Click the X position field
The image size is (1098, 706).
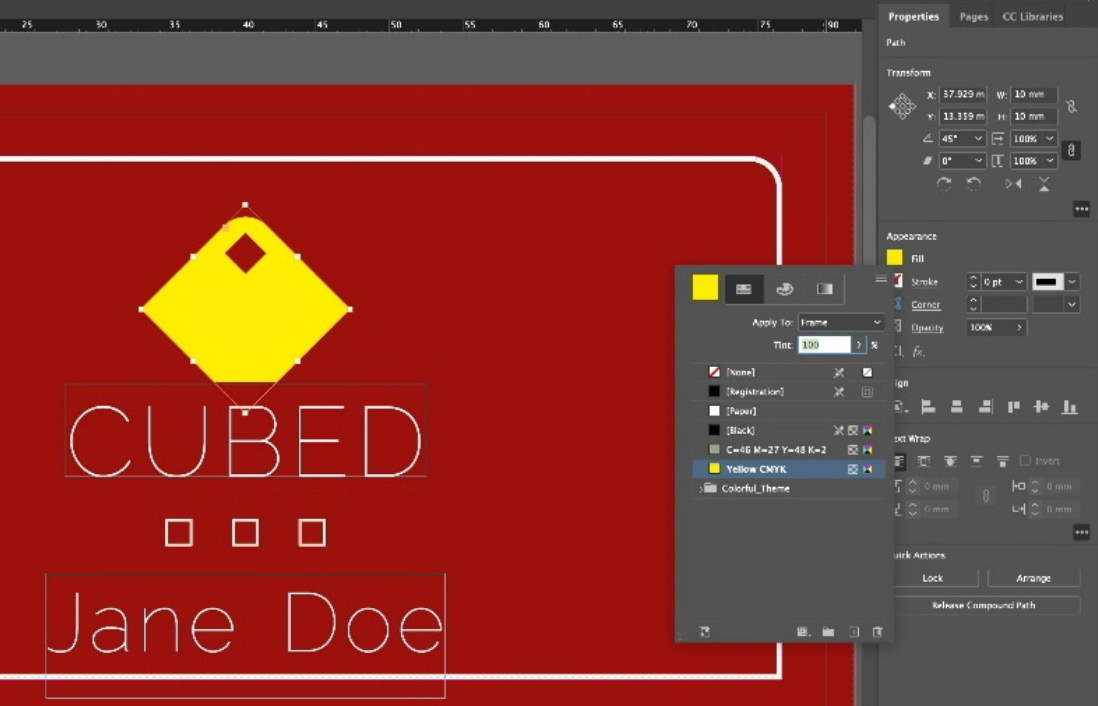pyautogui.click(x=962, y=94)
